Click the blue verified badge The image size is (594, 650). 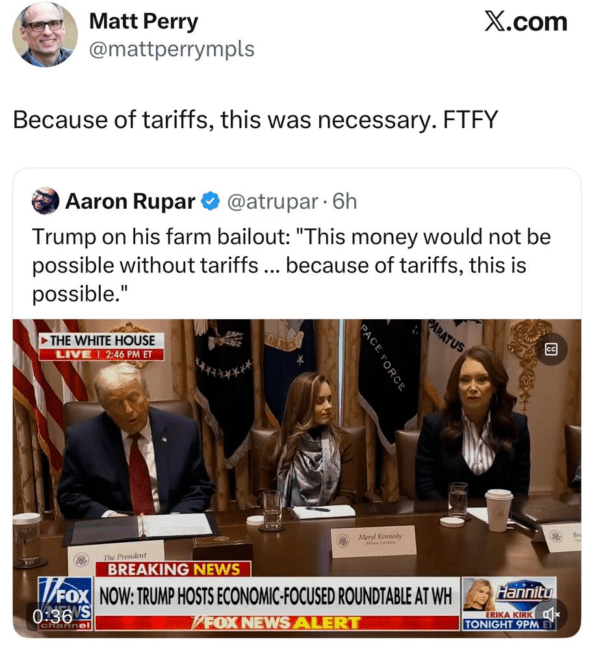point(210,201)
